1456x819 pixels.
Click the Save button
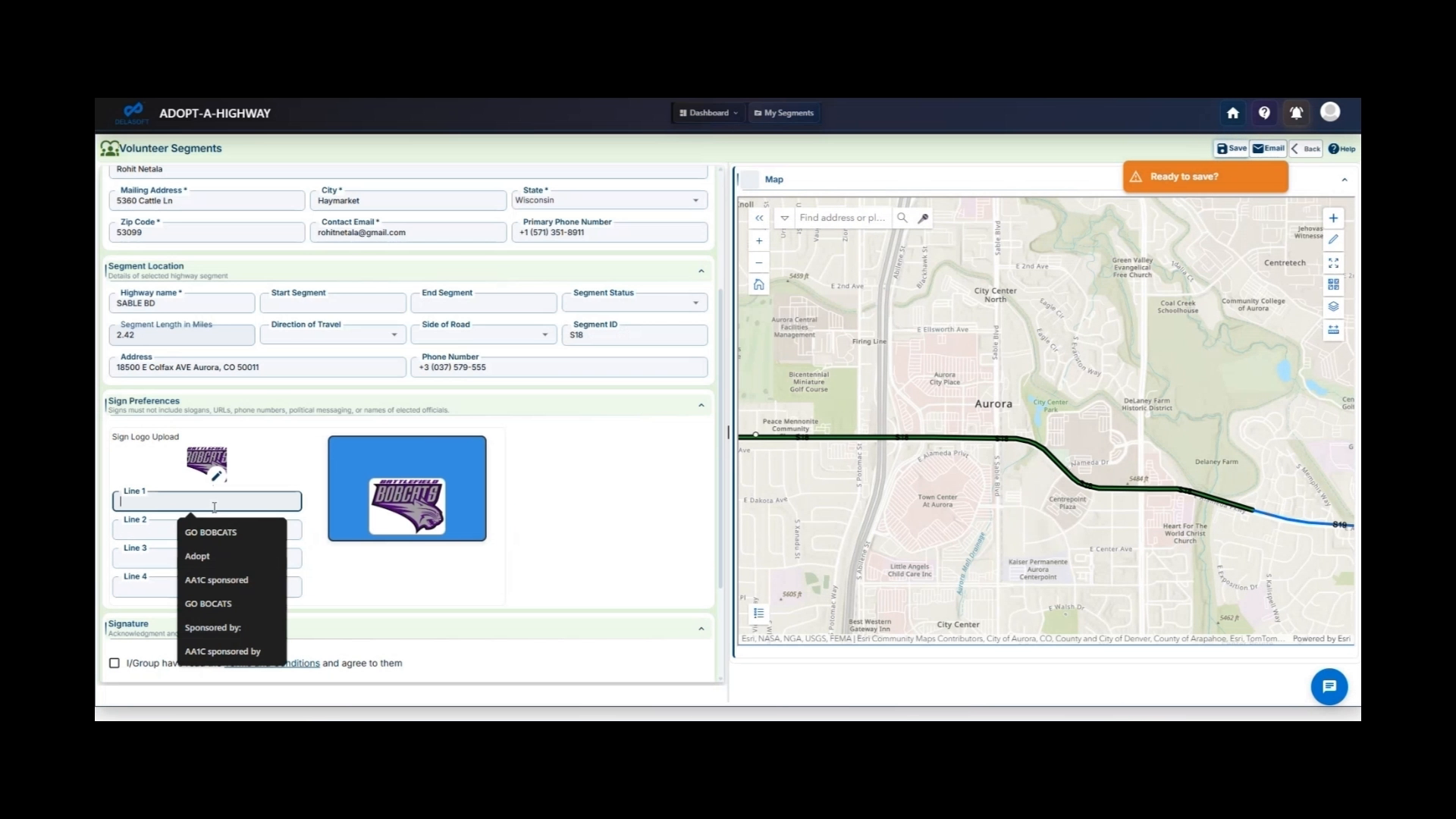coord(1230,149)
